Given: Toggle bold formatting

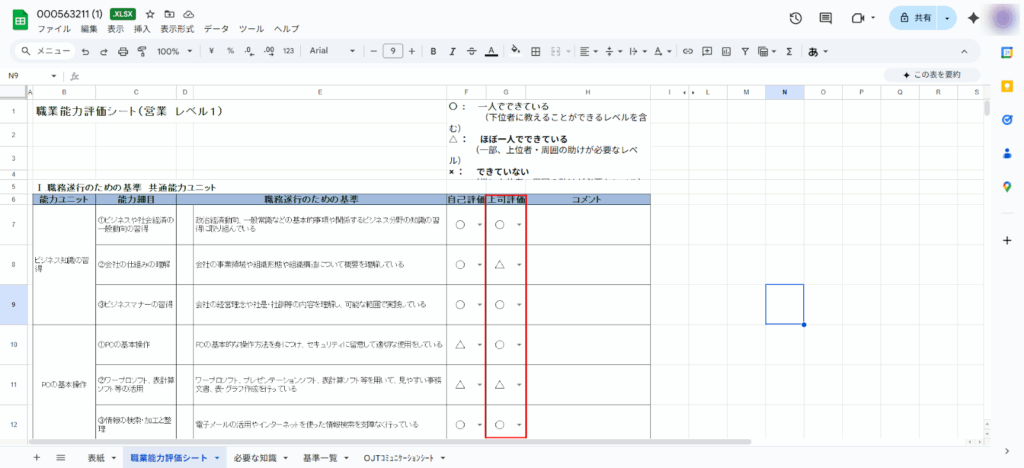Looking at the screenshot, I should pos(434,51).
